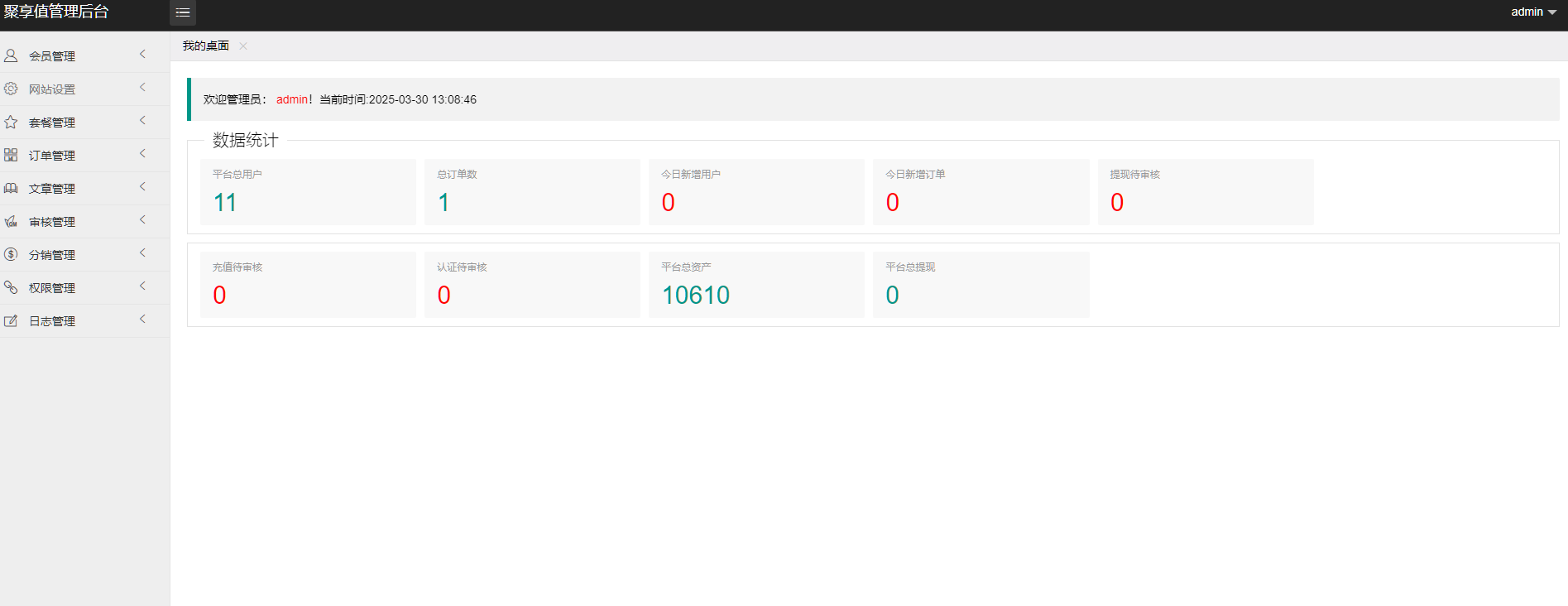1568x606 pixels.
Task: Click the star icon beside 套餐管理
Action: (11, 122)
